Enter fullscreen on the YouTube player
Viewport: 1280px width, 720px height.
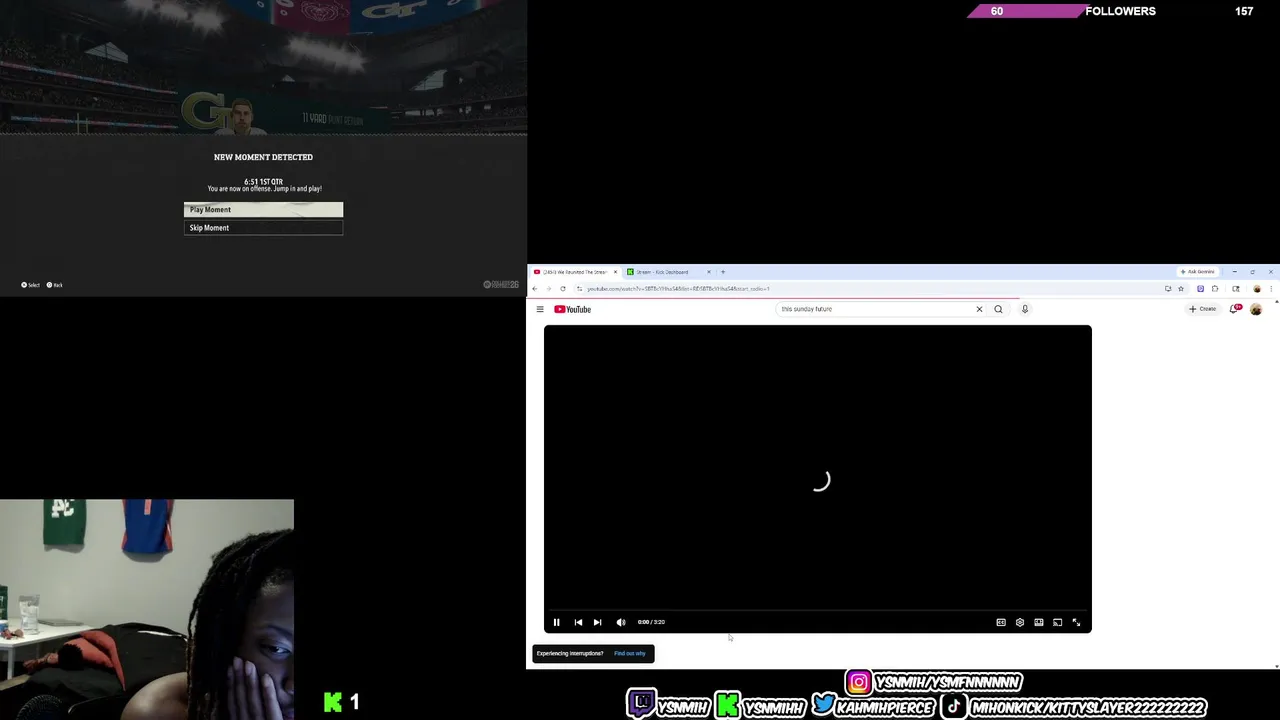(1077, 622)
